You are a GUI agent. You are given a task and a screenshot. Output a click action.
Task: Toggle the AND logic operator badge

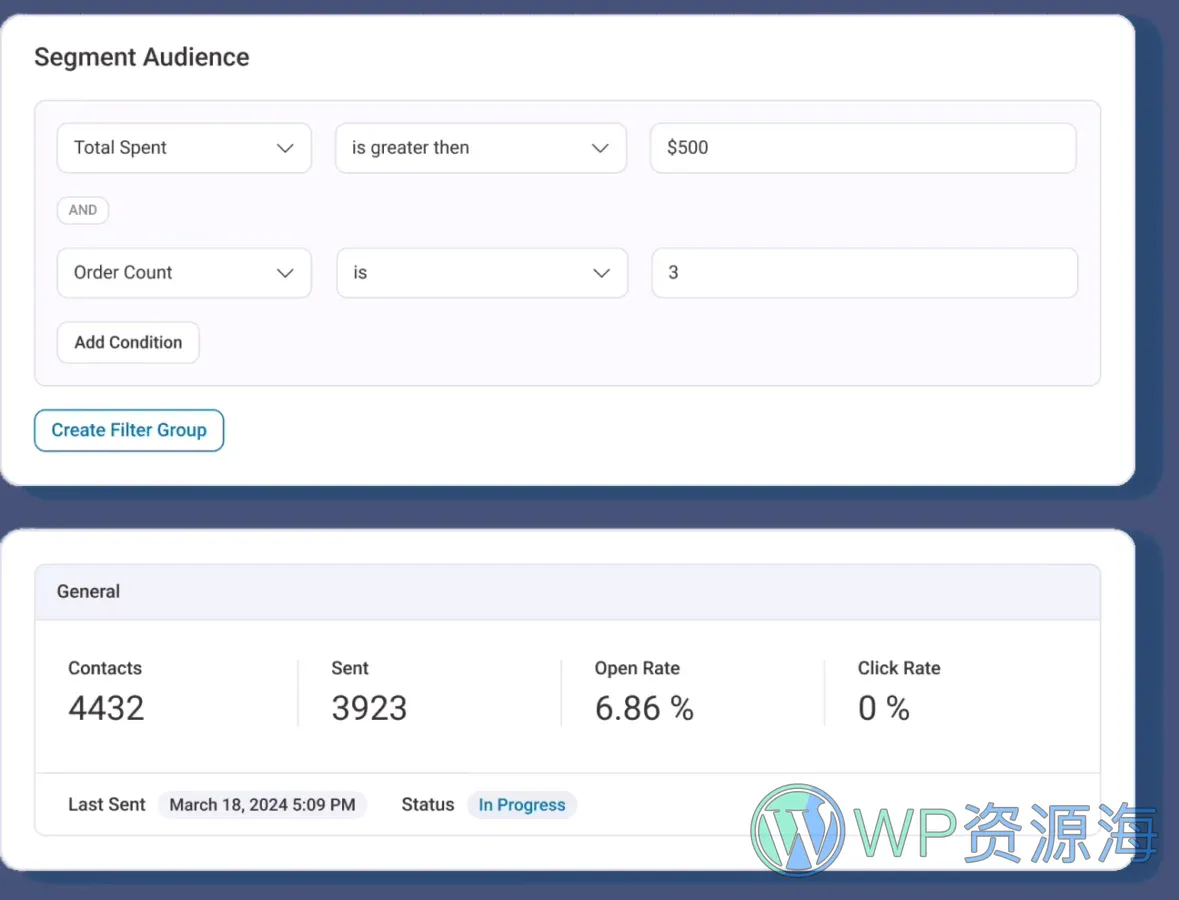point(82,210)
